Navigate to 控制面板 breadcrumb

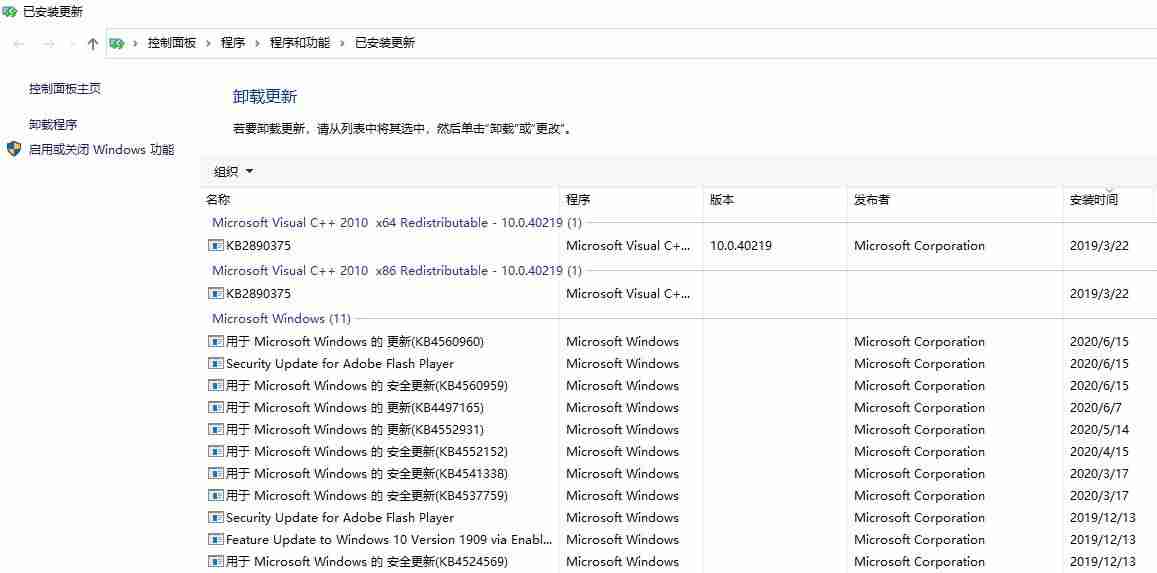(x=172, y=44)
